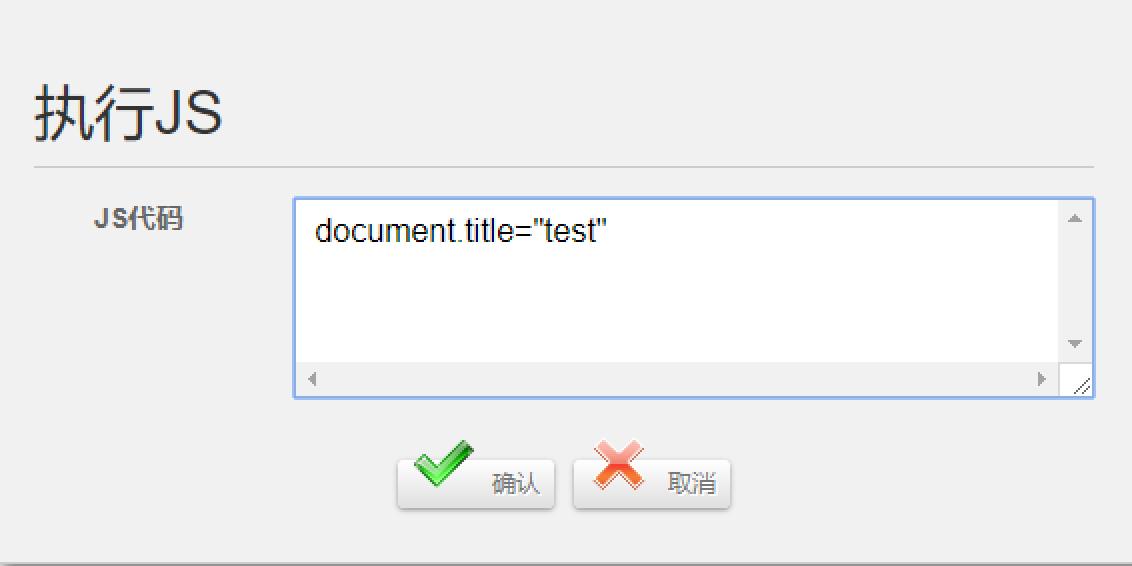Click the JS代码 field label
The height and width of the screenshot is (566, 1132).
coord(138,218)
